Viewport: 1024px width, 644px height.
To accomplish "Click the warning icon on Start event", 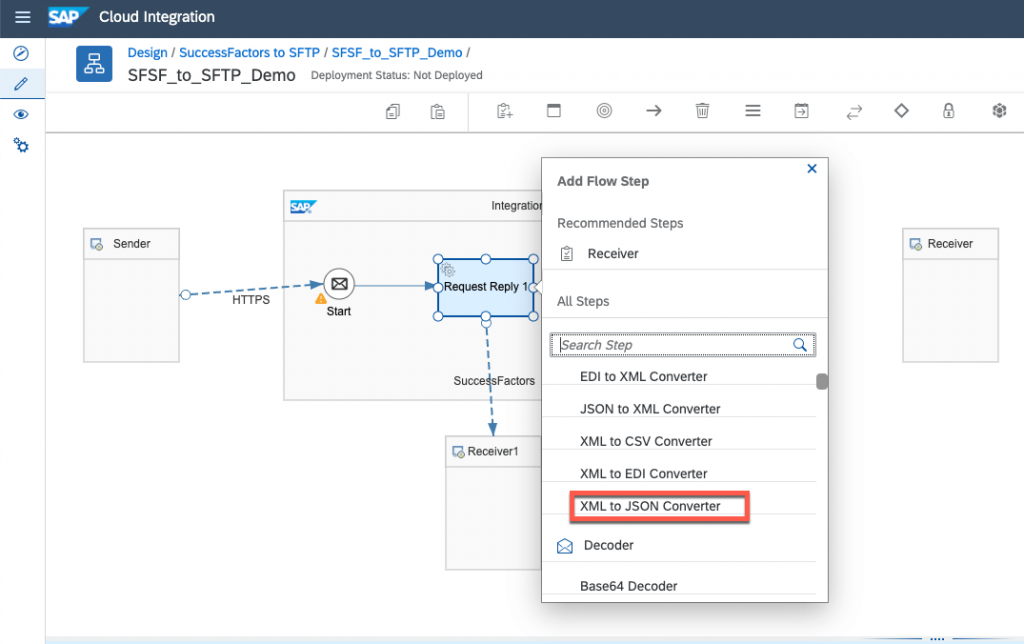I will click(321, 299).
